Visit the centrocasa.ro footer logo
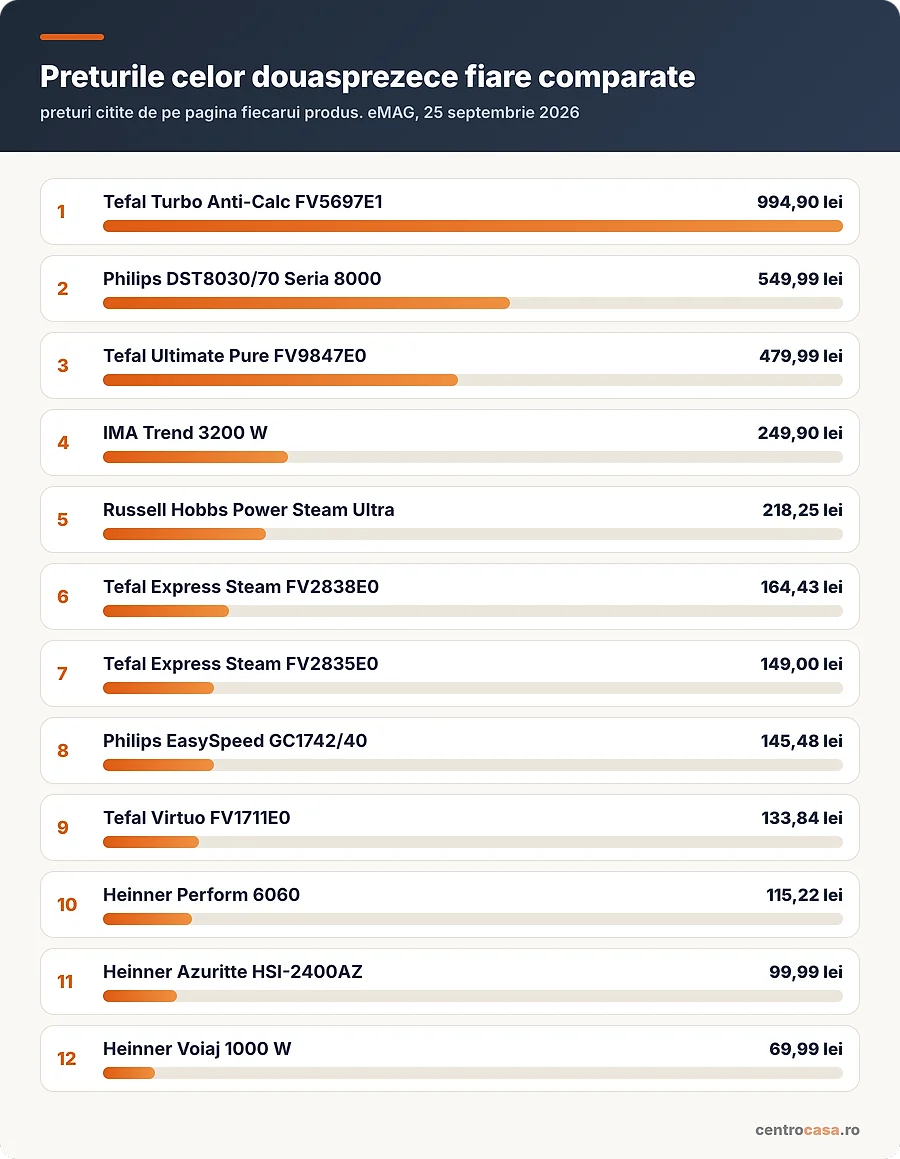The image size is (900, 1159). [807, 1129]
